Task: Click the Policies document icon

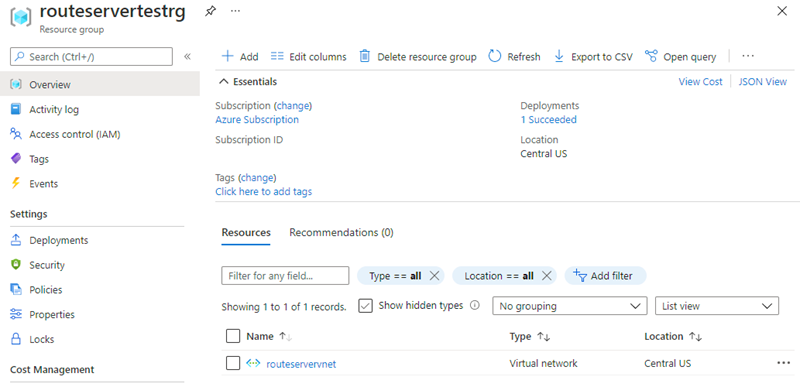Action: [x=16, y=290]
